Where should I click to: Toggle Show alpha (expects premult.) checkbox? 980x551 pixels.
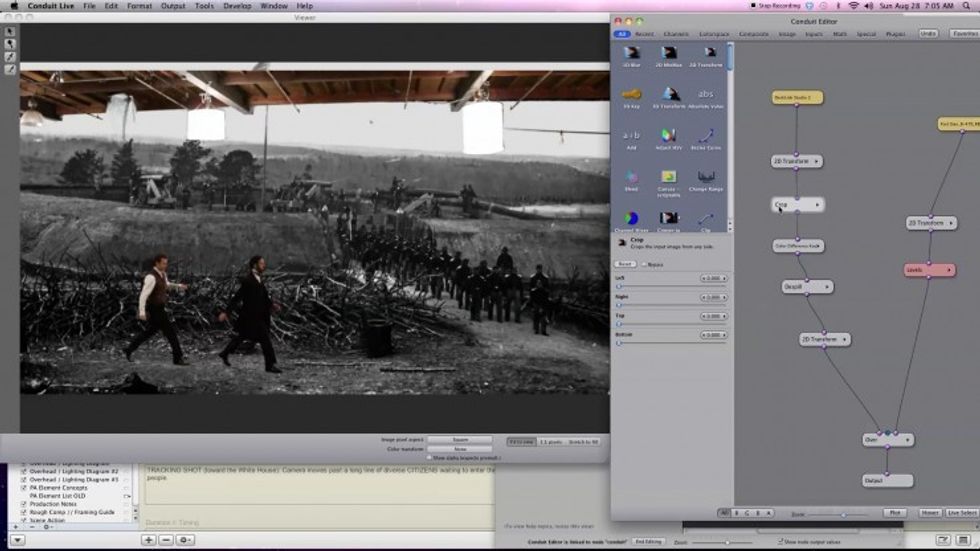[429, 458]
